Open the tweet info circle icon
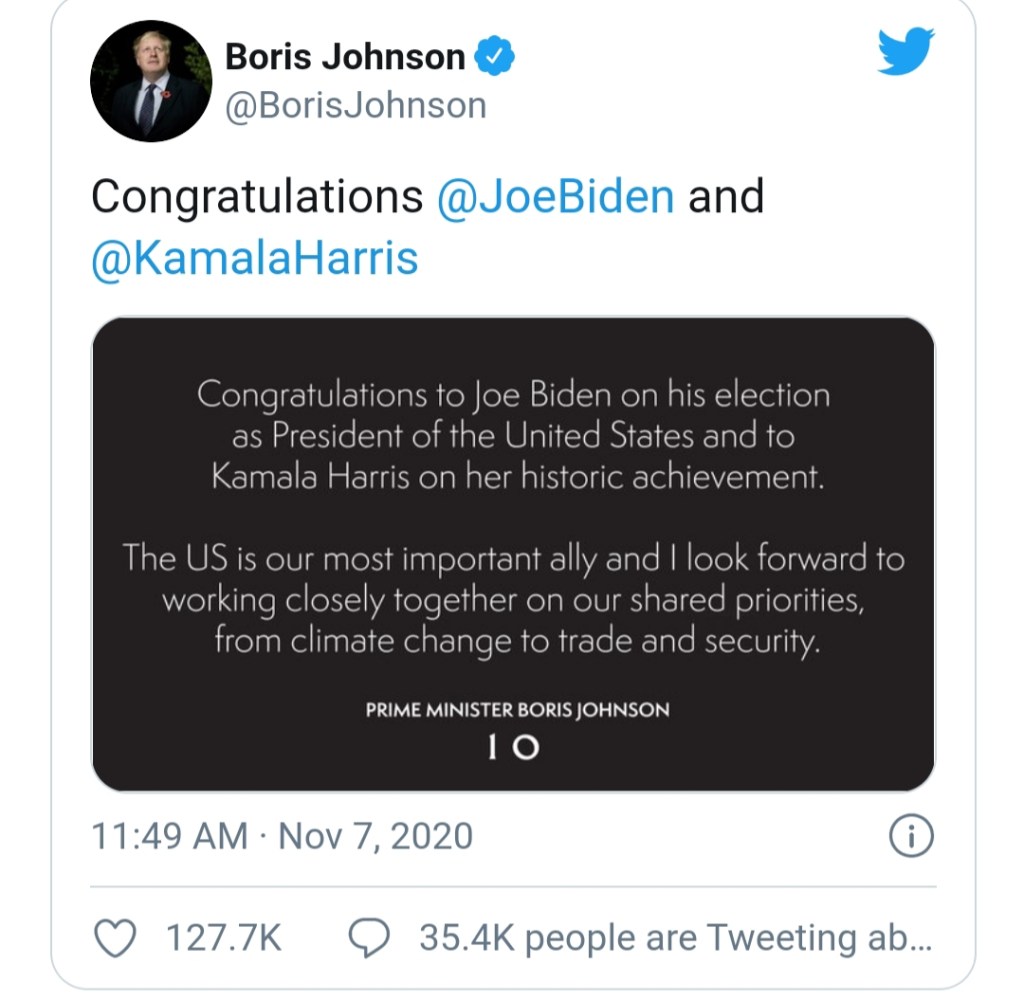The width and height of the screenshot is (1024, 1000). coord(910,837)
